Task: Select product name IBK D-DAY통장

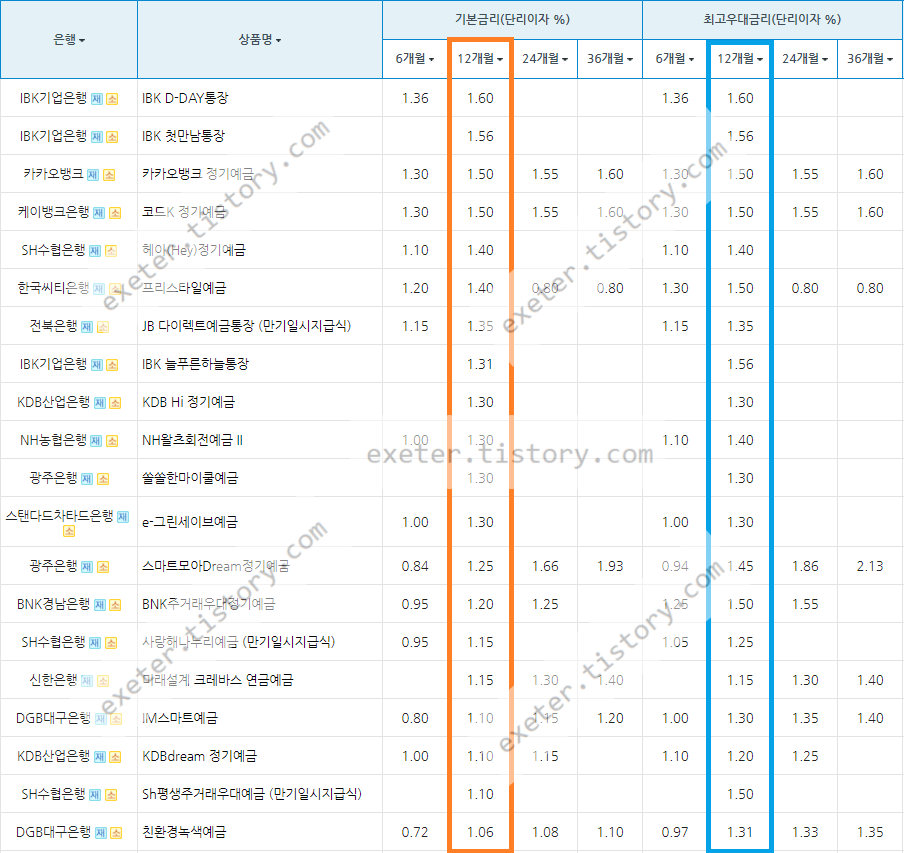Action: click(x=185, y=99)
